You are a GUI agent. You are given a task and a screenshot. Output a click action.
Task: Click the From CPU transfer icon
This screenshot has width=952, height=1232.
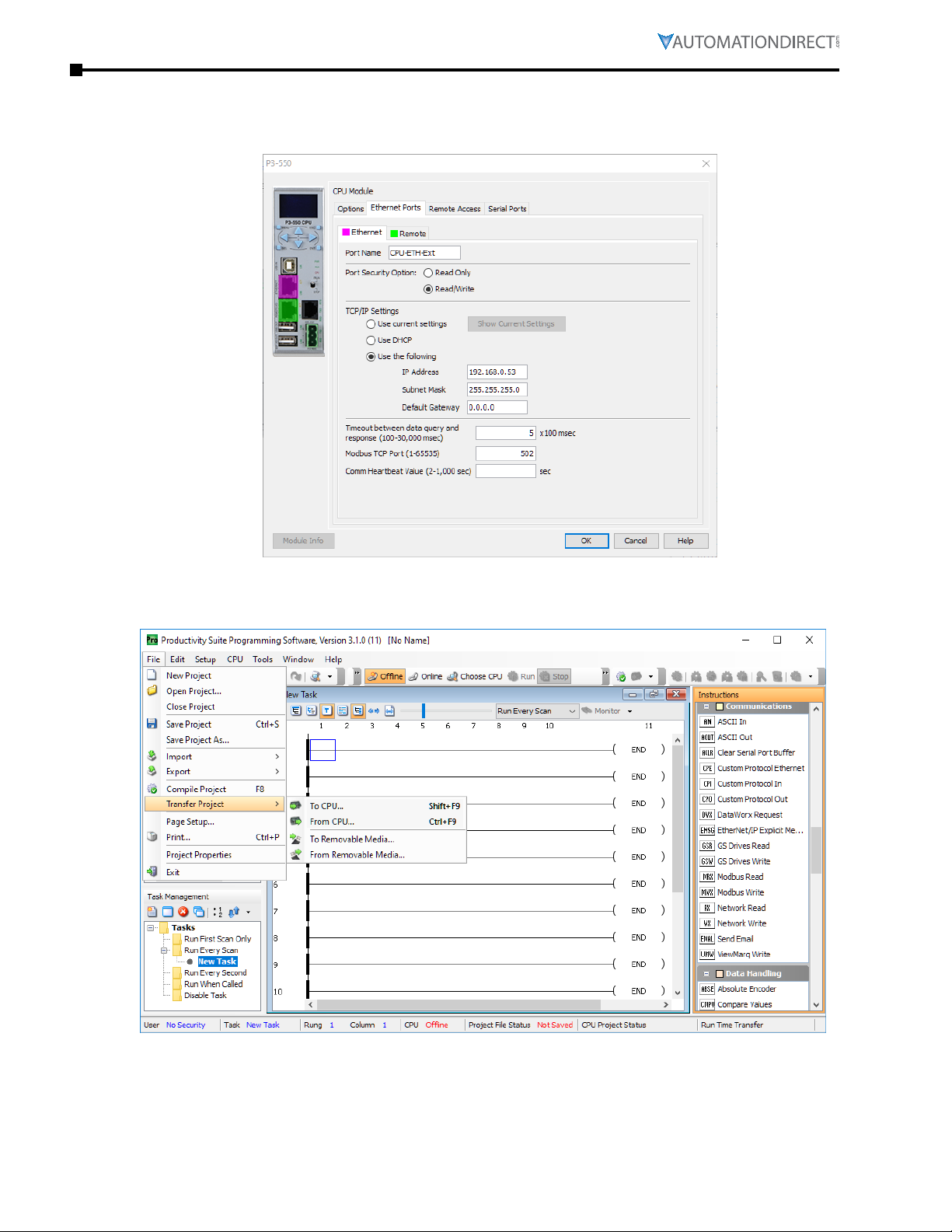pos(296,822)
